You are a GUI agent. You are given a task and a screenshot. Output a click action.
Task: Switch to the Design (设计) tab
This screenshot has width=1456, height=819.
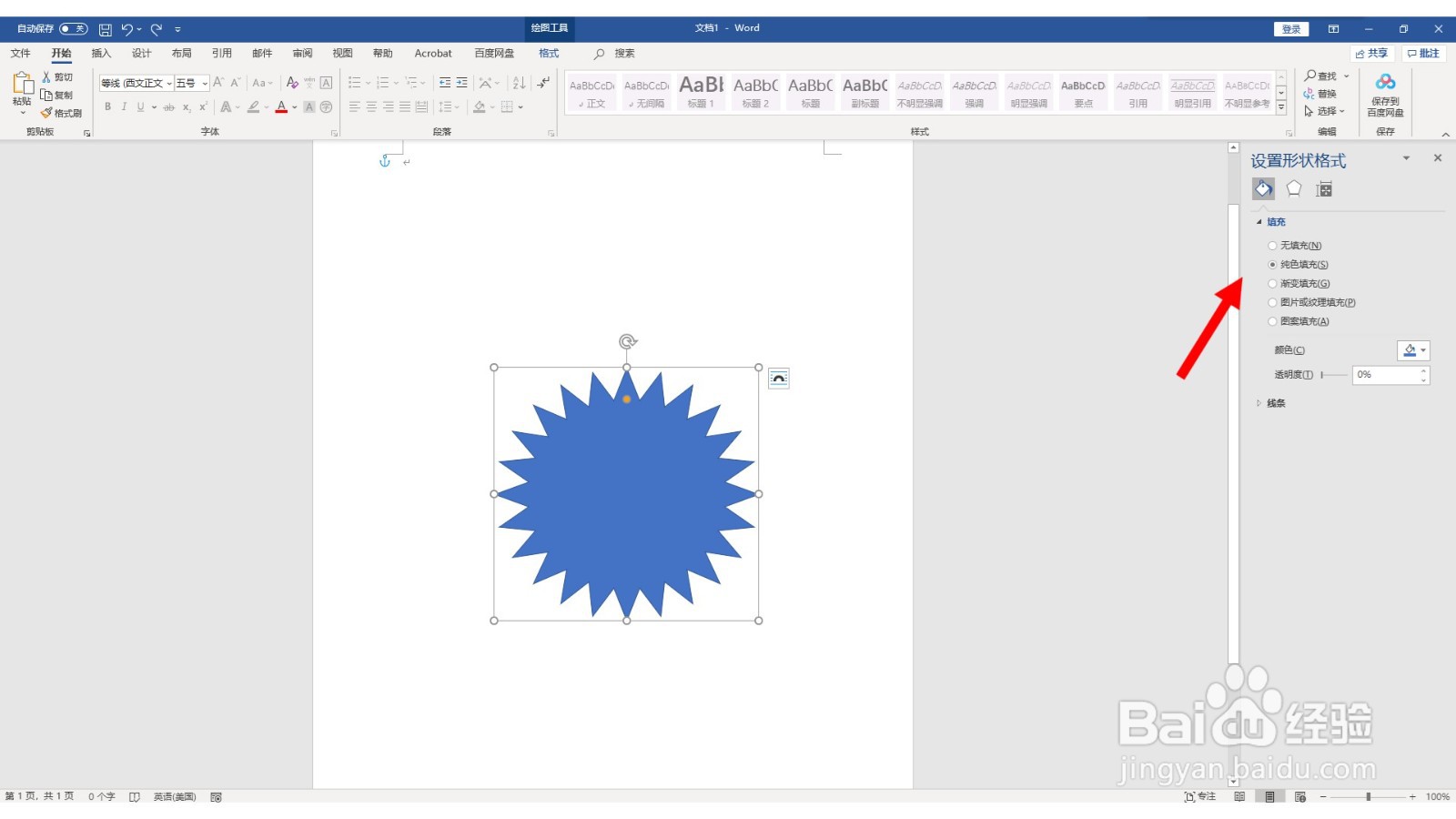(x=141, y=54)
